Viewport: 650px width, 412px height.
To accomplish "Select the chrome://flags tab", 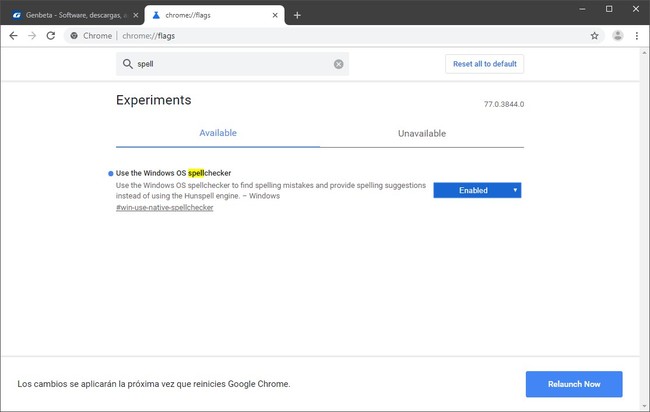I will point(214,15).
